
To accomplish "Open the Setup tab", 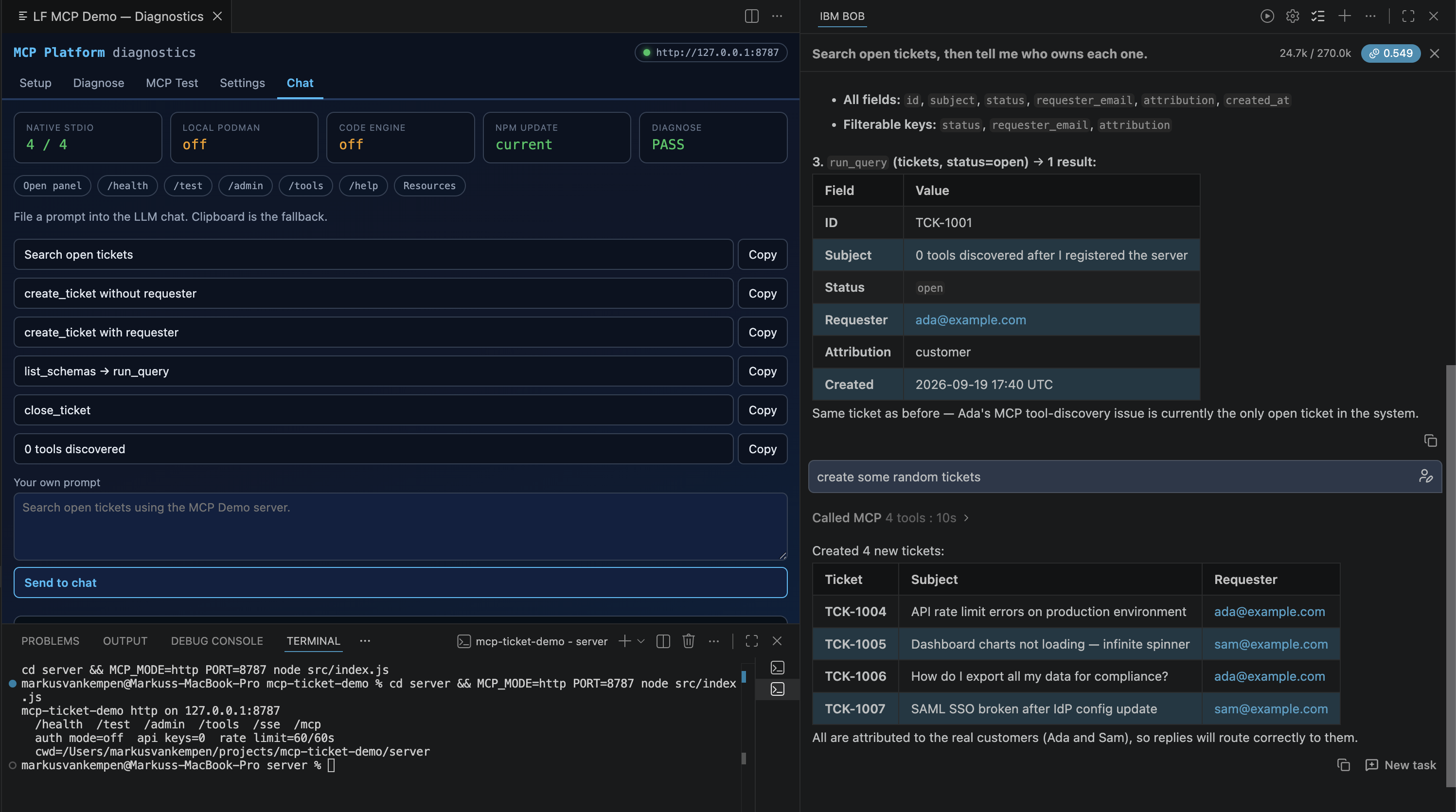I will coord(35,83).
